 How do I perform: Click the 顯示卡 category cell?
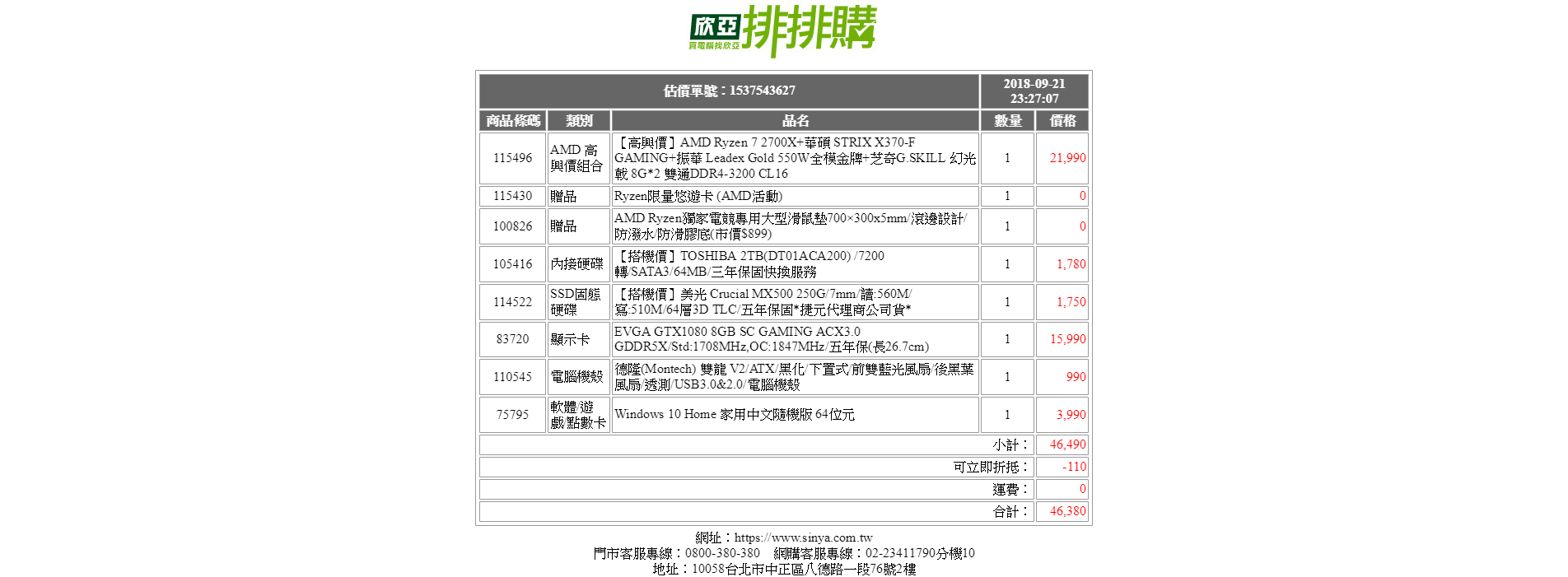click(x=570, y=339)
